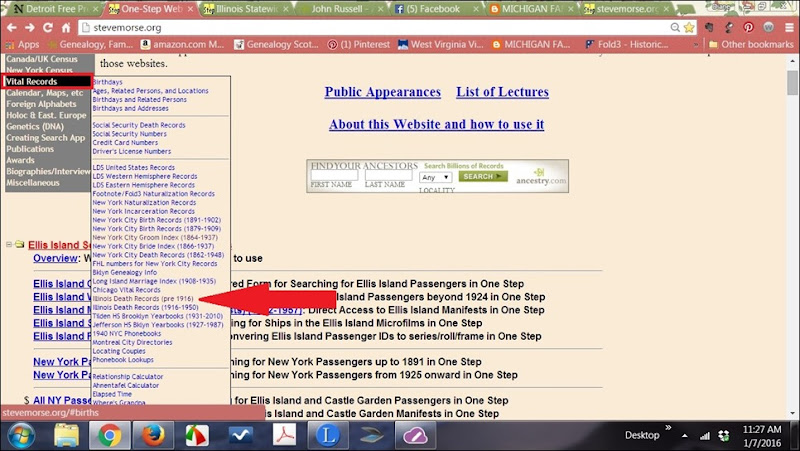Open Illinois Death Records (pre 1916) entry
Image resolution: width=800 pixels, height=451 pixels.
click(143, 298)
